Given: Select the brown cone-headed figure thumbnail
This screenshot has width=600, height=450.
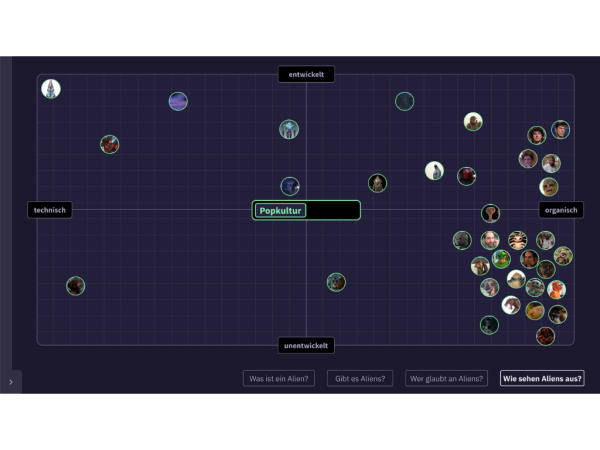Looking at the screenshot, I should [x=377, y=183].
